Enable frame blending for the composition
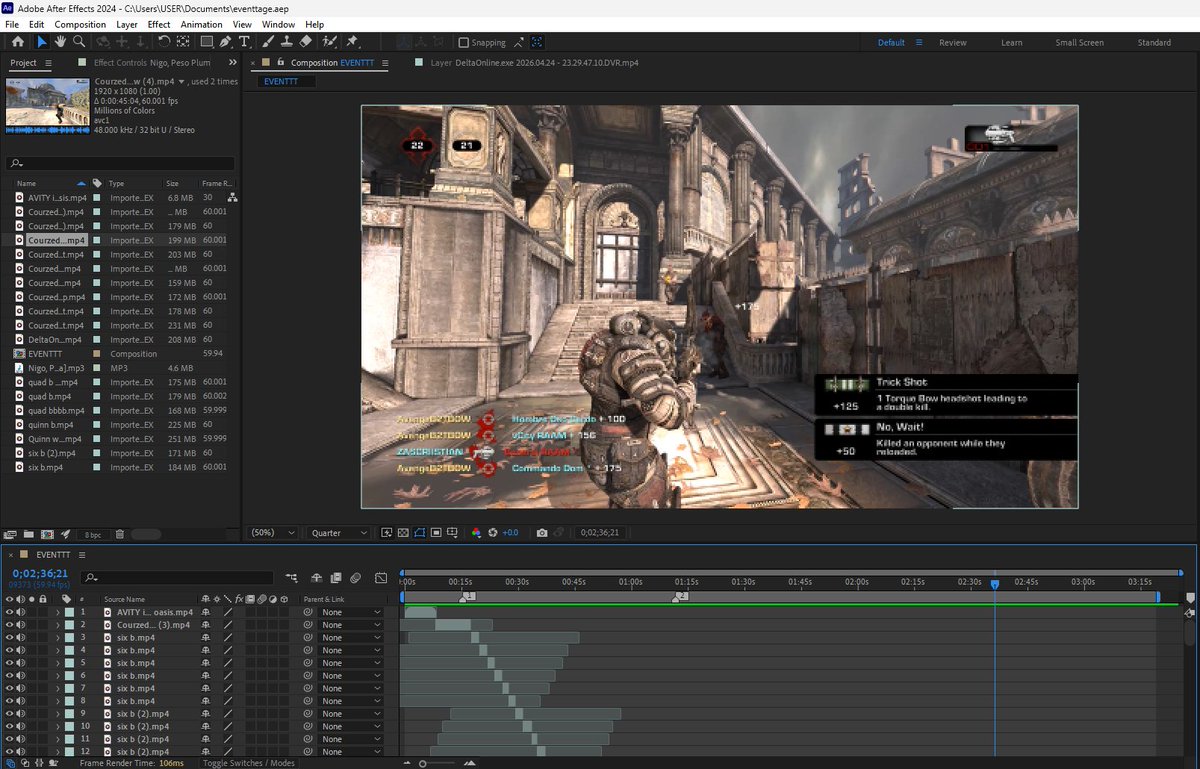Image resolution: width=1200 pixels, height=769 pixels. (335, 577)
